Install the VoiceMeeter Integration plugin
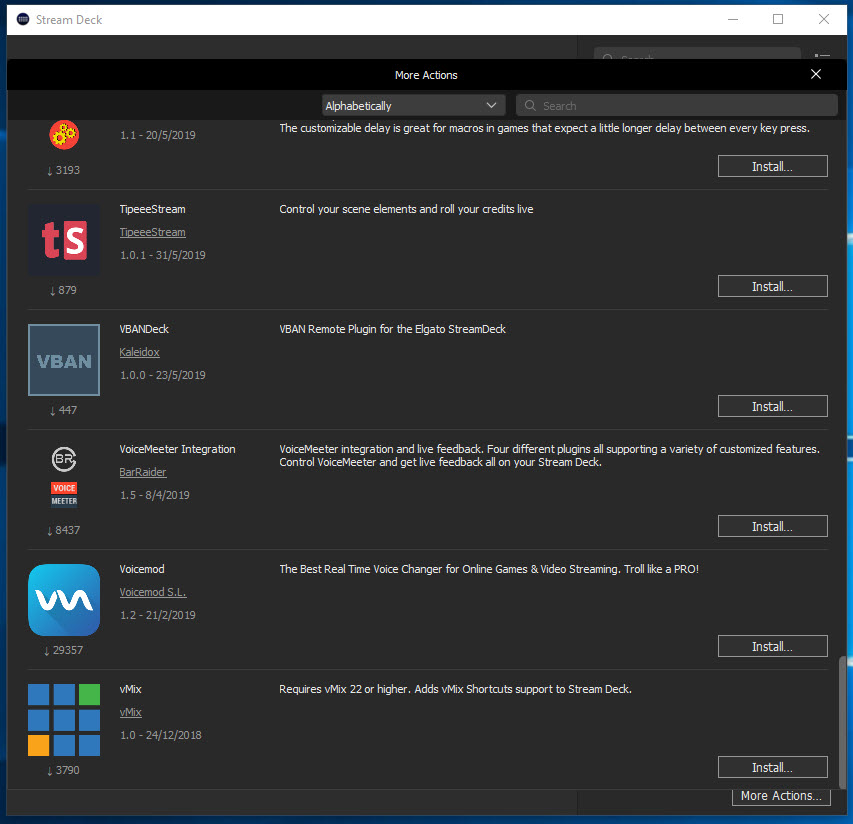Viewport: 853px width, 824px height. click(772, 526)
